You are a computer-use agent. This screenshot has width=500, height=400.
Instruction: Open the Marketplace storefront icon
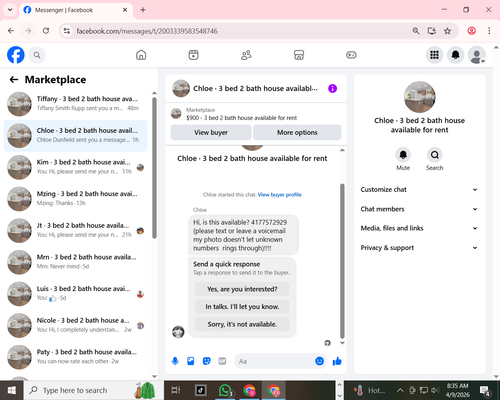click(299, 55)
